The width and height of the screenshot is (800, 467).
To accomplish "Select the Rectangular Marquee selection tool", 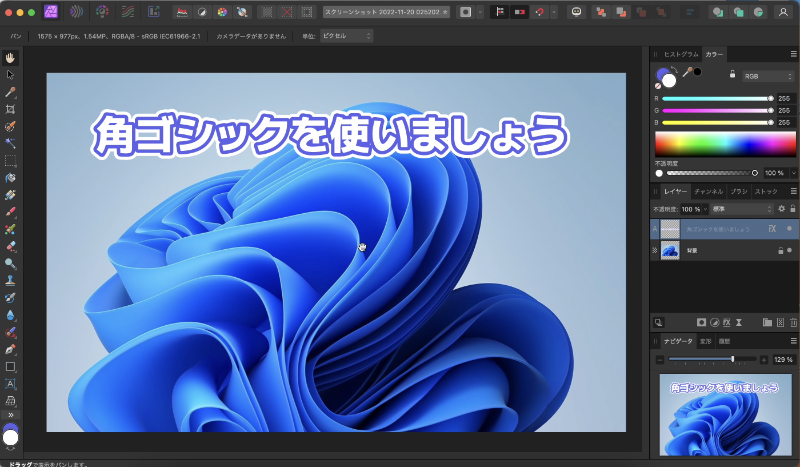I will coord(10,161).
